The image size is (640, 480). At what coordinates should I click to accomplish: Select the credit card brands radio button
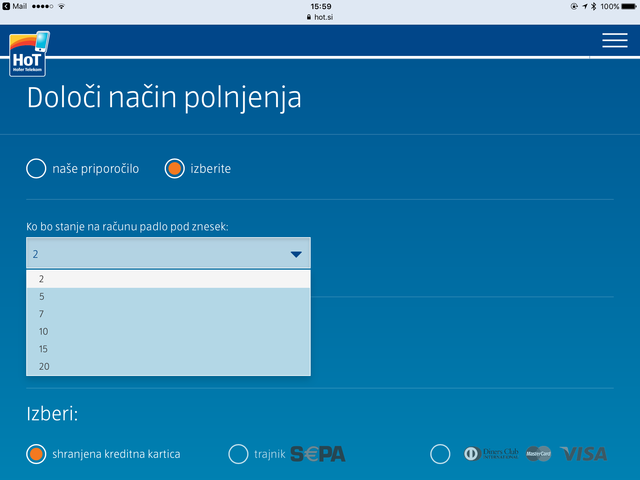pyautogui.click(x=440, y=454)
